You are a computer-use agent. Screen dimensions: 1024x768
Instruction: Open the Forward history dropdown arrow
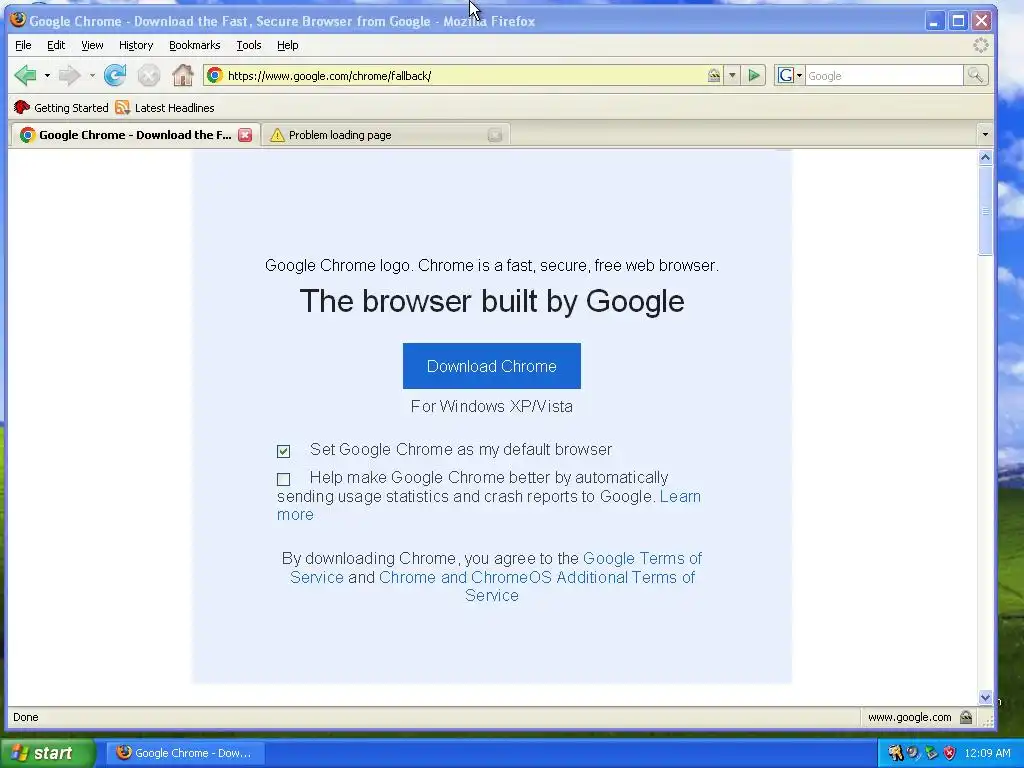click(x=92, y=76)
